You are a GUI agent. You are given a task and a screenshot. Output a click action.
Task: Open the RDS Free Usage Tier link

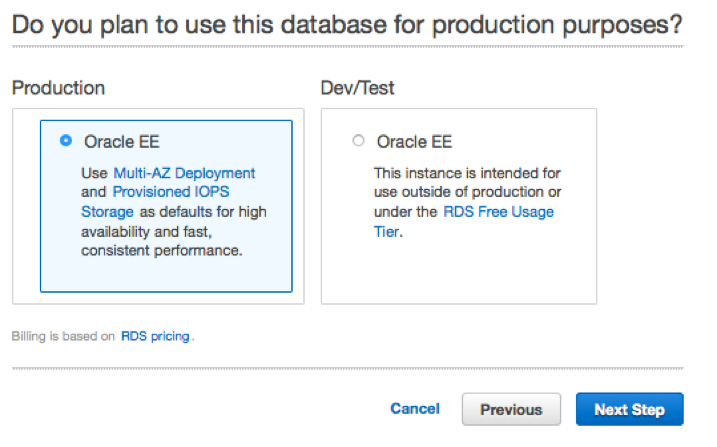pyautogui.click(x=464, y=222)
